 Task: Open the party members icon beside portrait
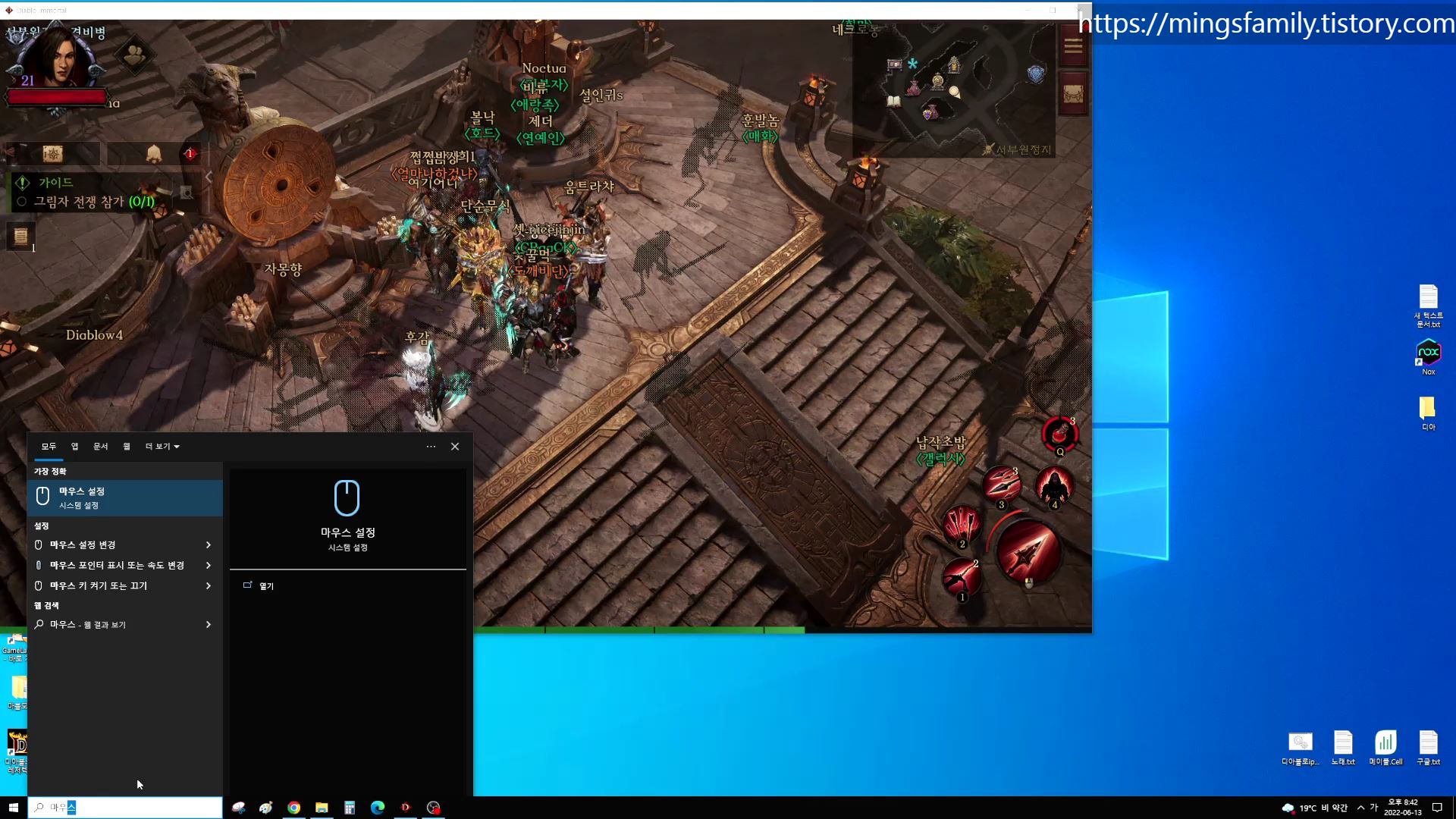tap(135, 55)
